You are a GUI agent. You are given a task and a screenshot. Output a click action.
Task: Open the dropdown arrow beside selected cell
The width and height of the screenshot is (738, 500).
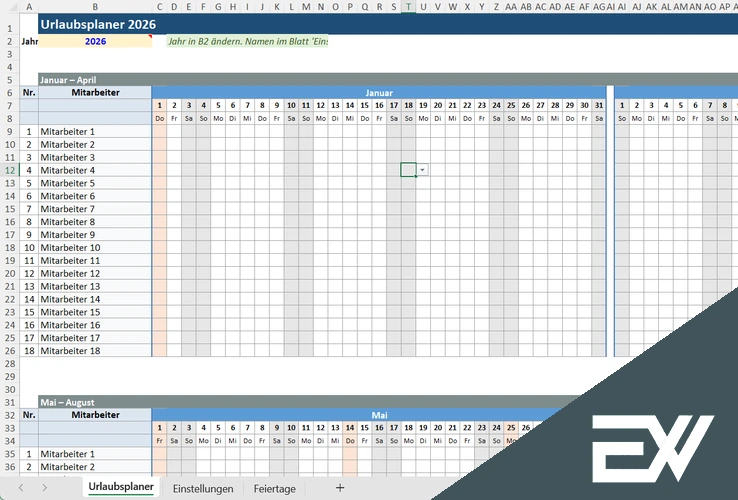423,170
